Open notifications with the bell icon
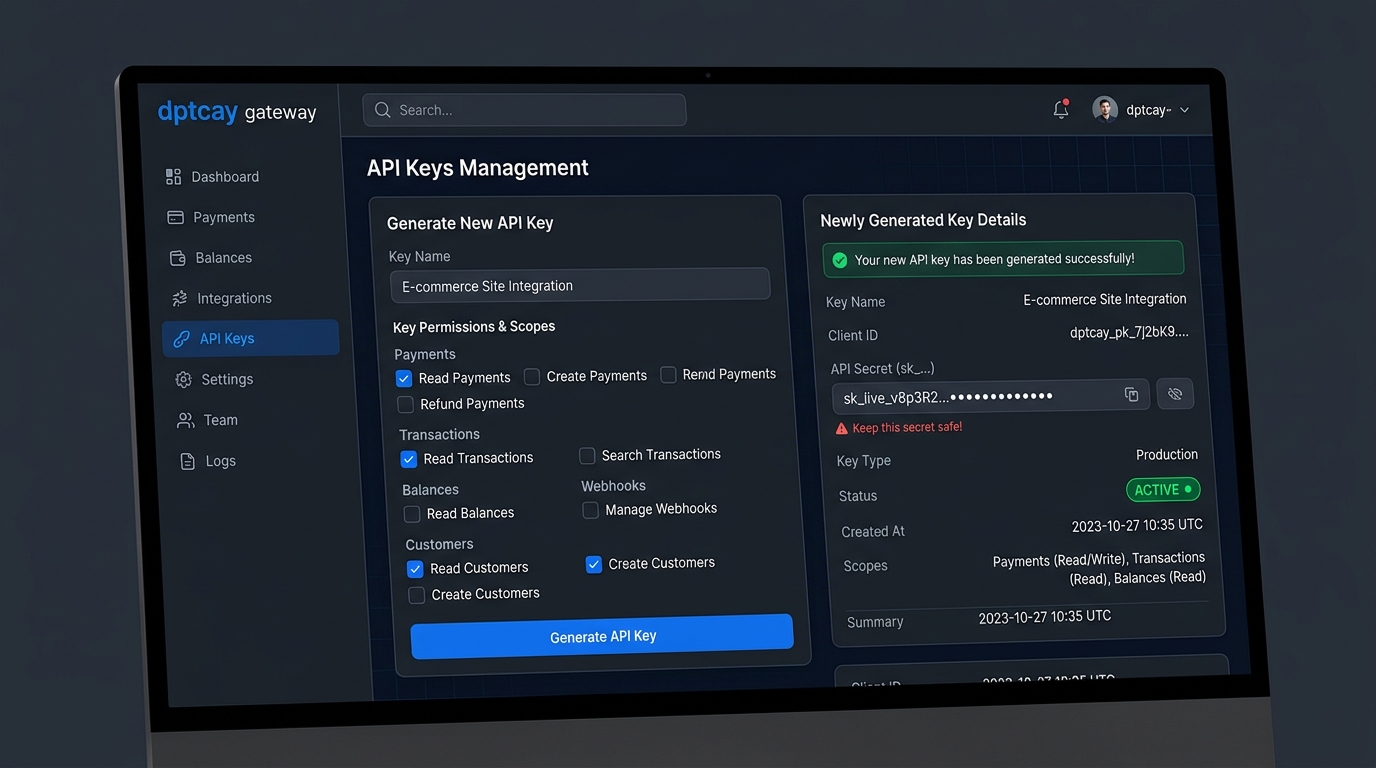This screenshot has width=1376, height=768. pyautogui.click(x=1061, y=109)
